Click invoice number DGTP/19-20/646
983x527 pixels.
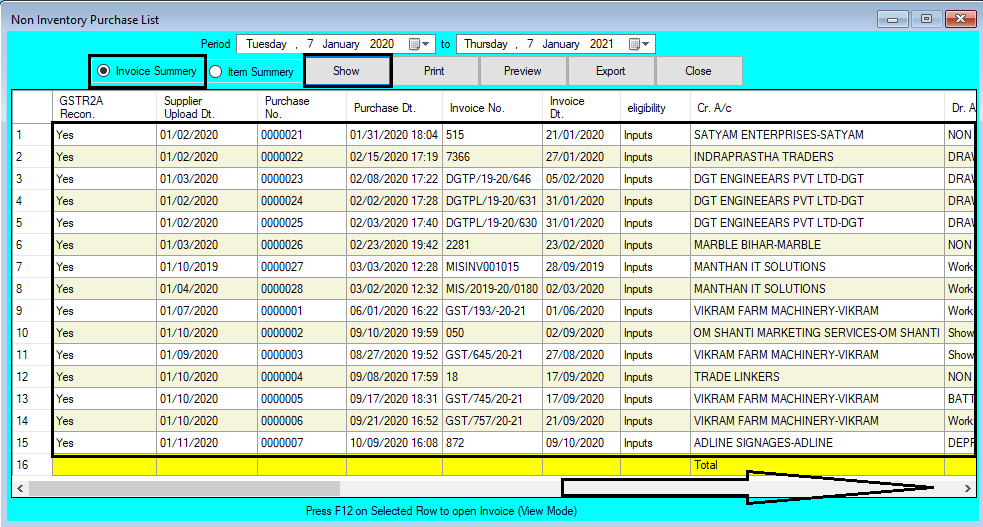[x=492, y=179]
